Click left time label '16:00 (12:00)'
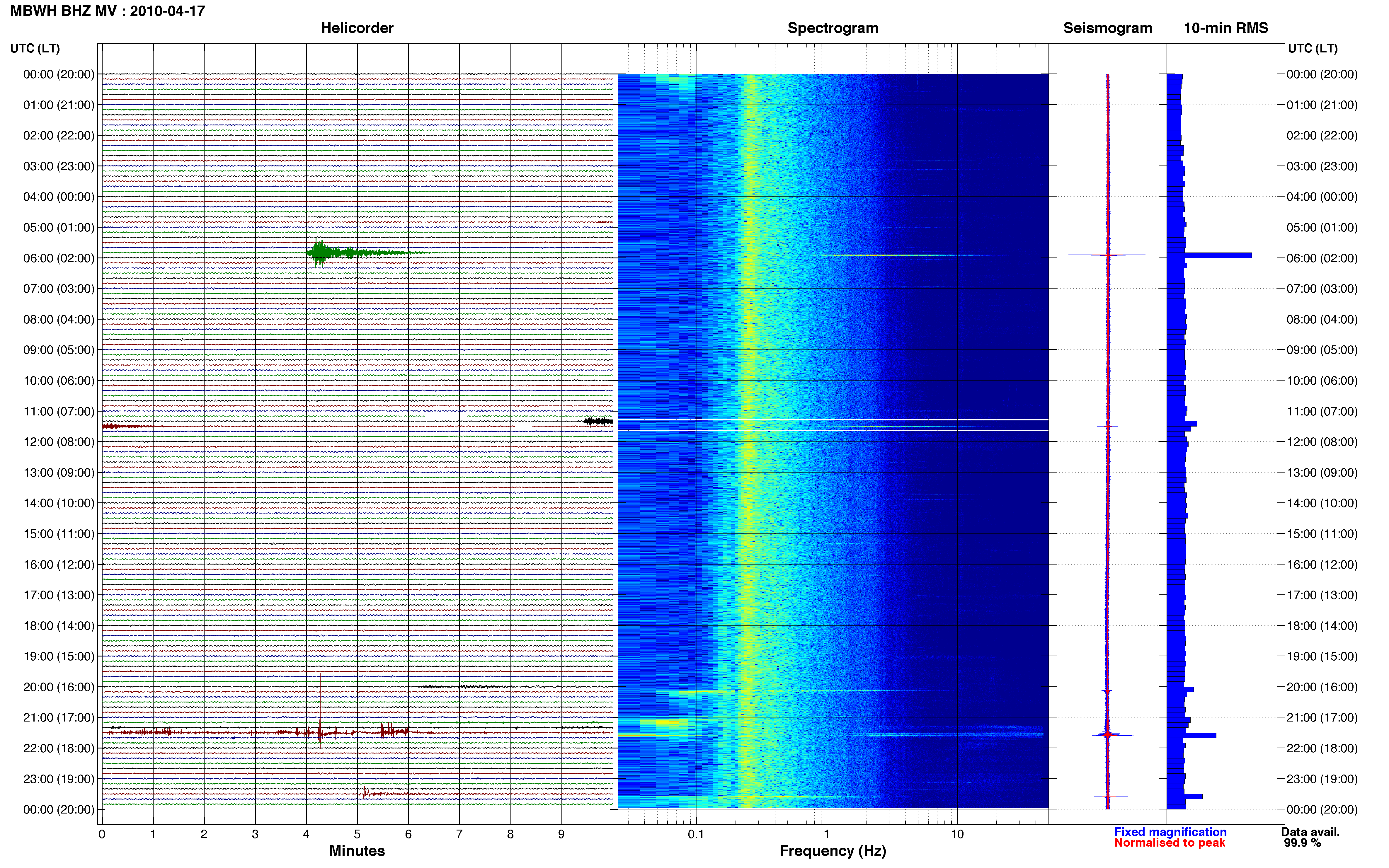The image size is (1389, 868). [x=59, y=565]
